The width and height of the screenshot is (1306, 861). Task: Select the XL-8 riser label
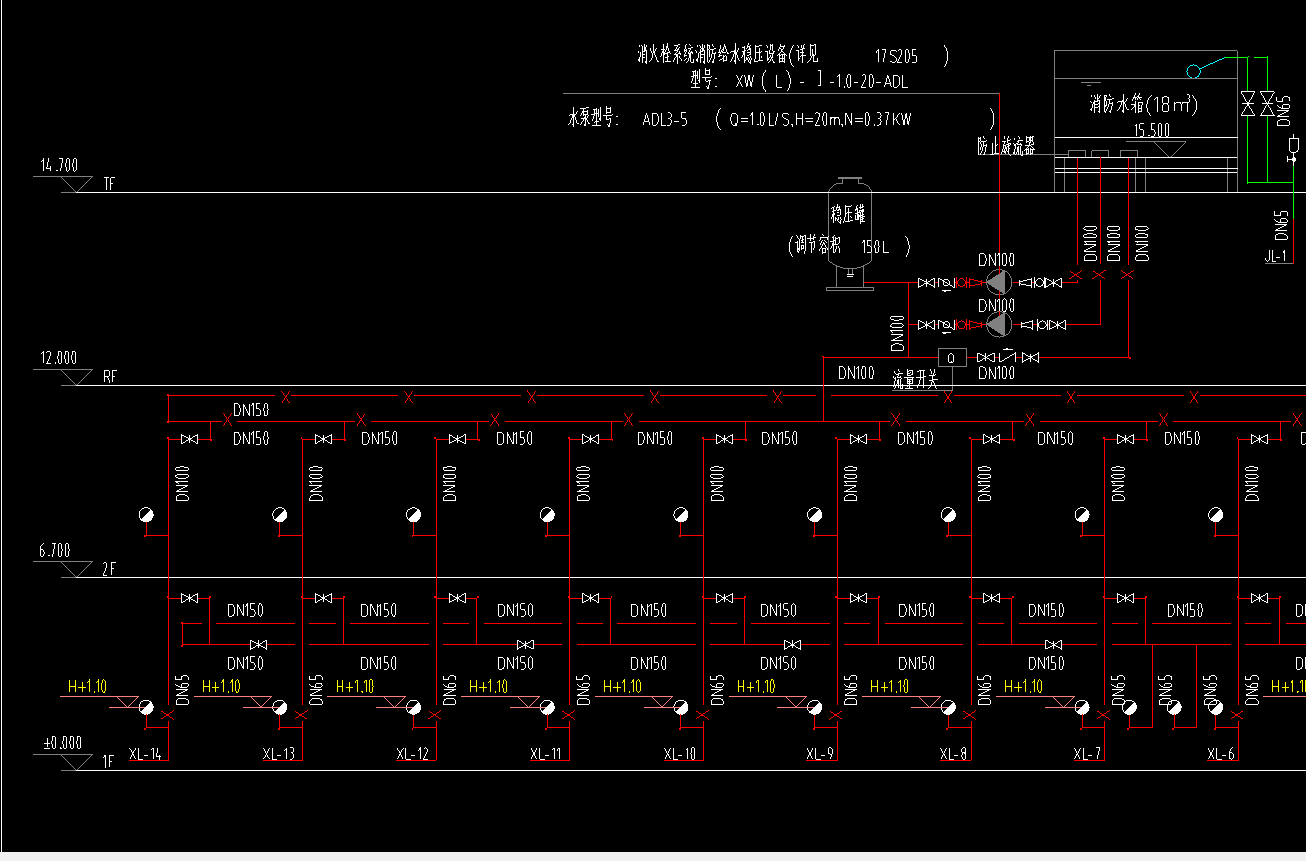pos(954,754)
